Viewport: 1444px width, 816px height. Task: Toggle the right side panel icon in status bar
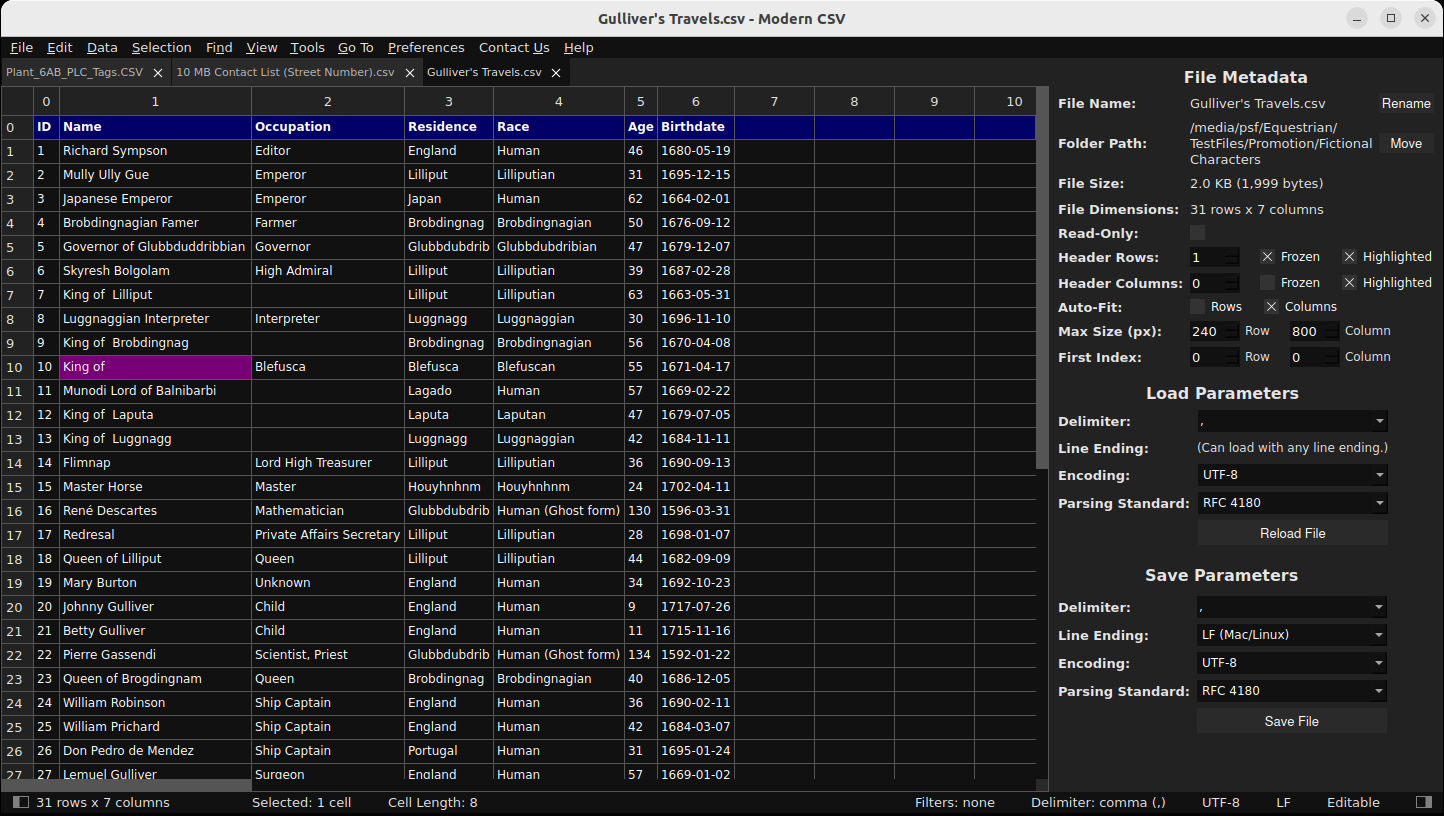click(1424, 802)
